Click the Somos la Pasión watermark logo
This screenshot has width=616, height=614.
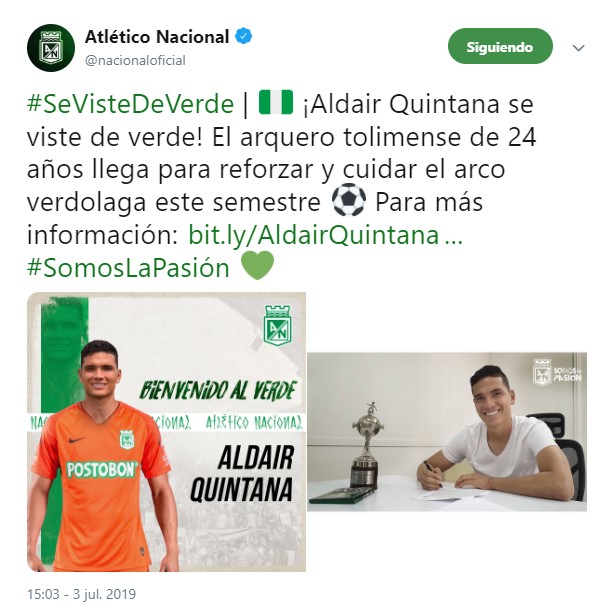(557, 372)
